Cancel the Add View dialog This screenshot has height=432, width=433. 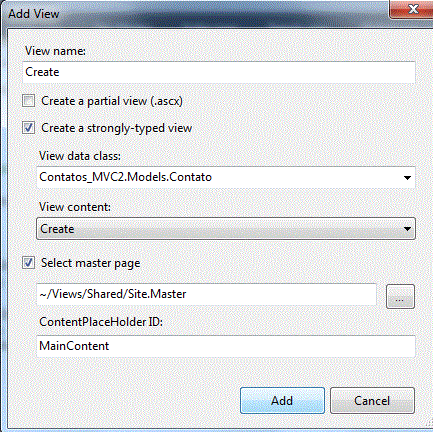372,400
